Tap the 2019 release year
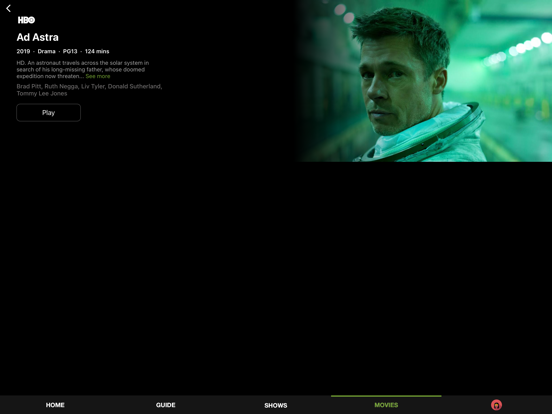 (23, 51)
